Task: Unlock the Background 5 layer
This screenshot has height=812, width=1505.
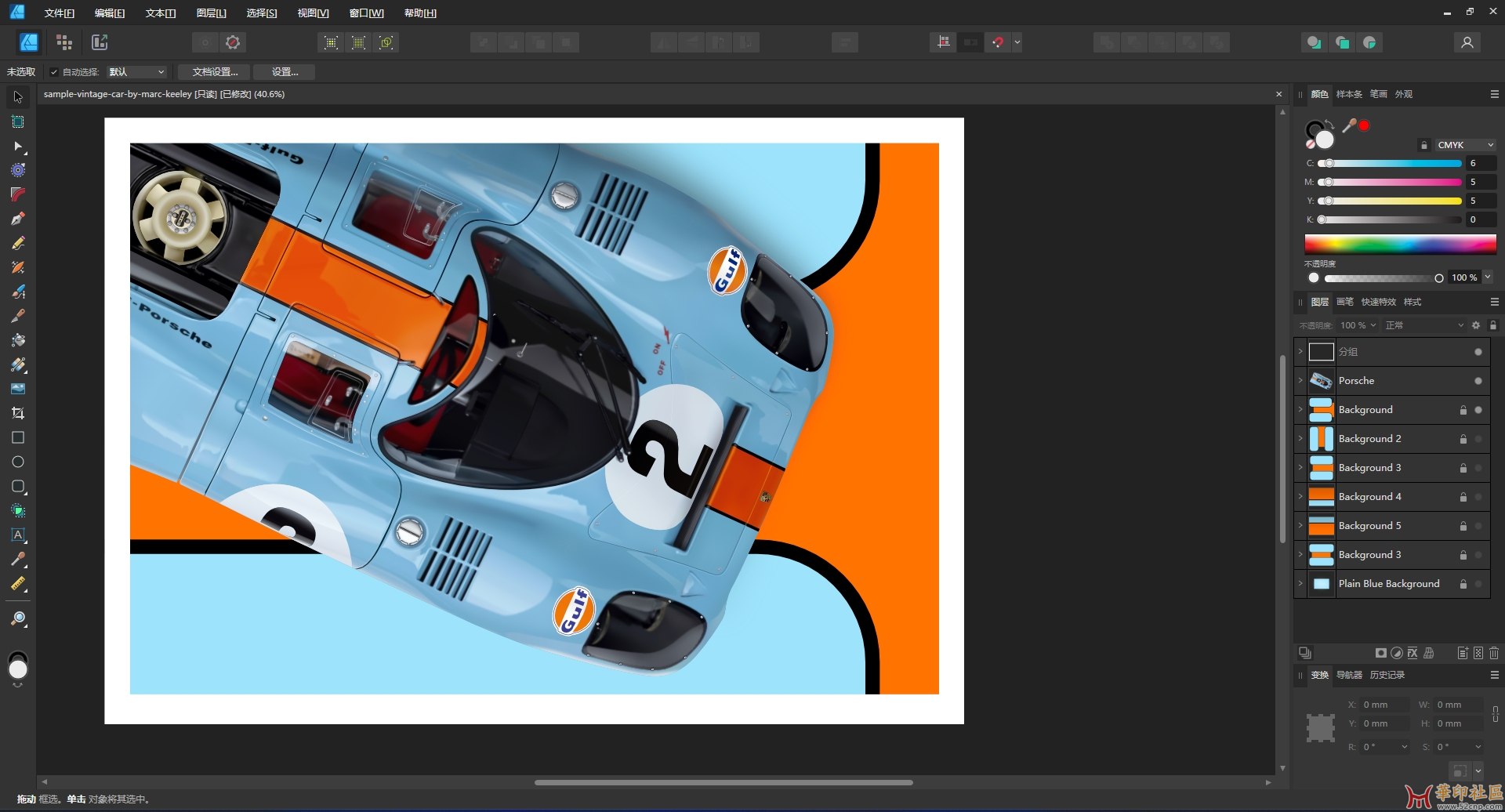Action: coord(1463,526)
